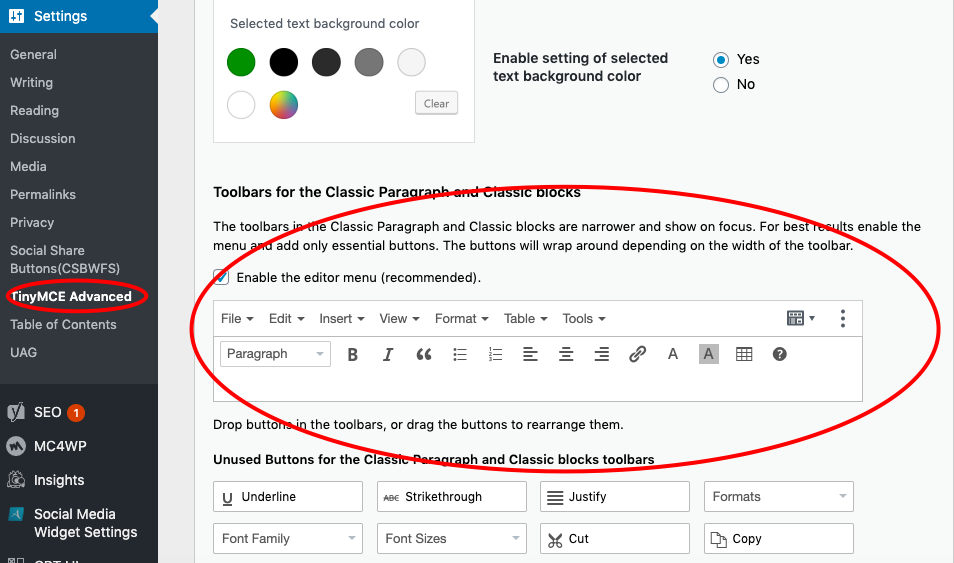Click the MC4WP icon in sidebar
The image size is (954, 563).
(16, 446)
